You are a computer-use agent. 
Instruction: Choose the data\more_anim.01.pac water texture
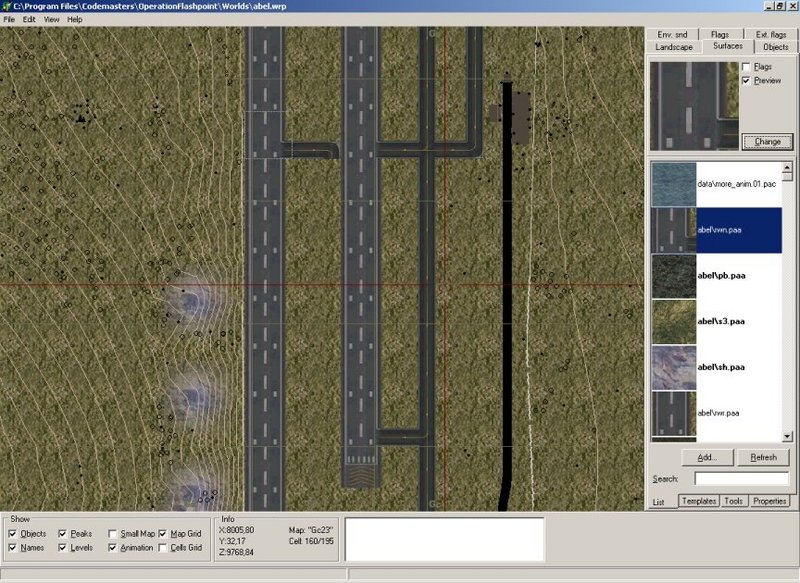pyautogui.click(x=673, y=184)
